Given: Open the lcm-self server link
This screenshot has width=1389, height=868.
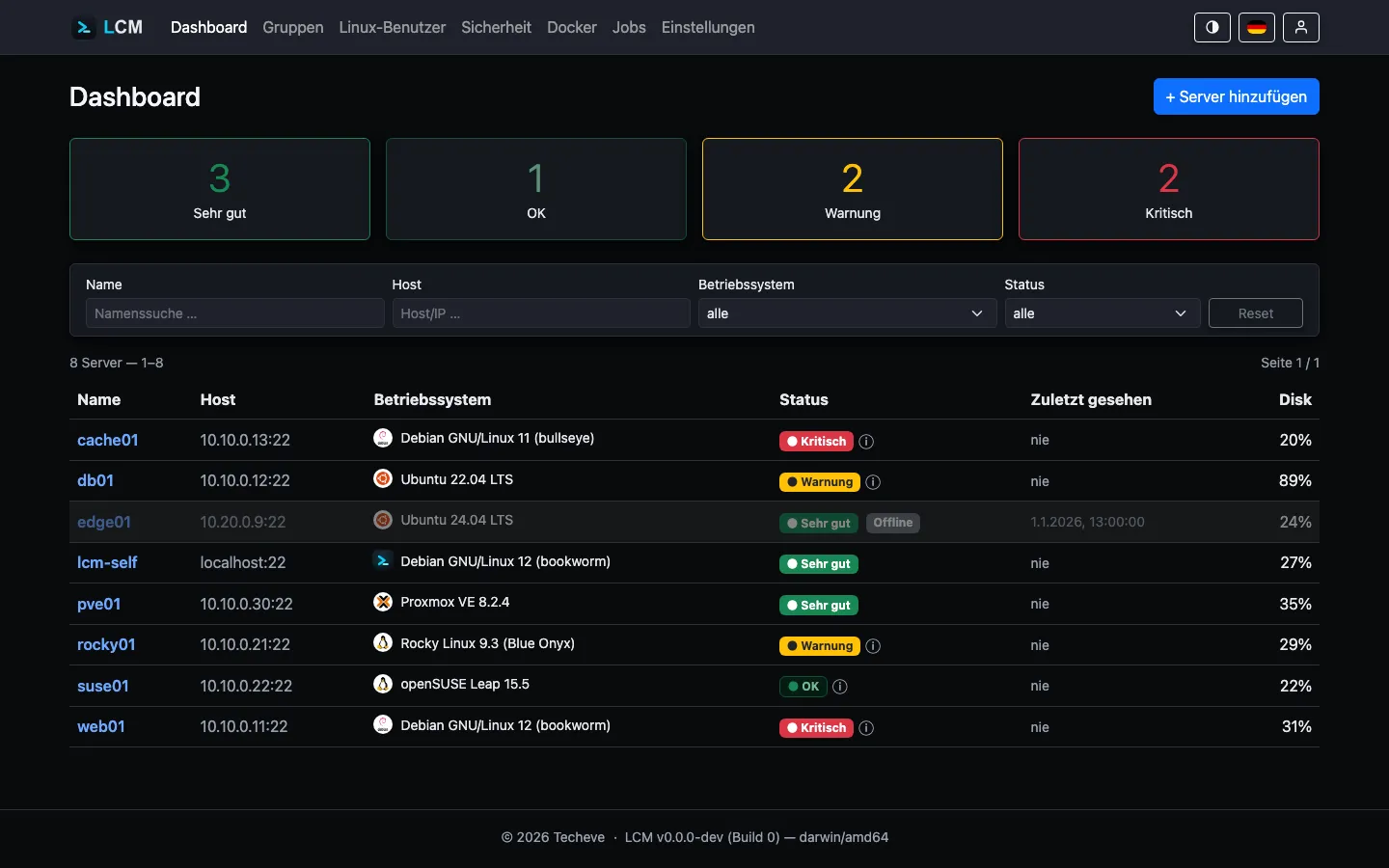Looking at the screenshot, I should coord(107,562).
